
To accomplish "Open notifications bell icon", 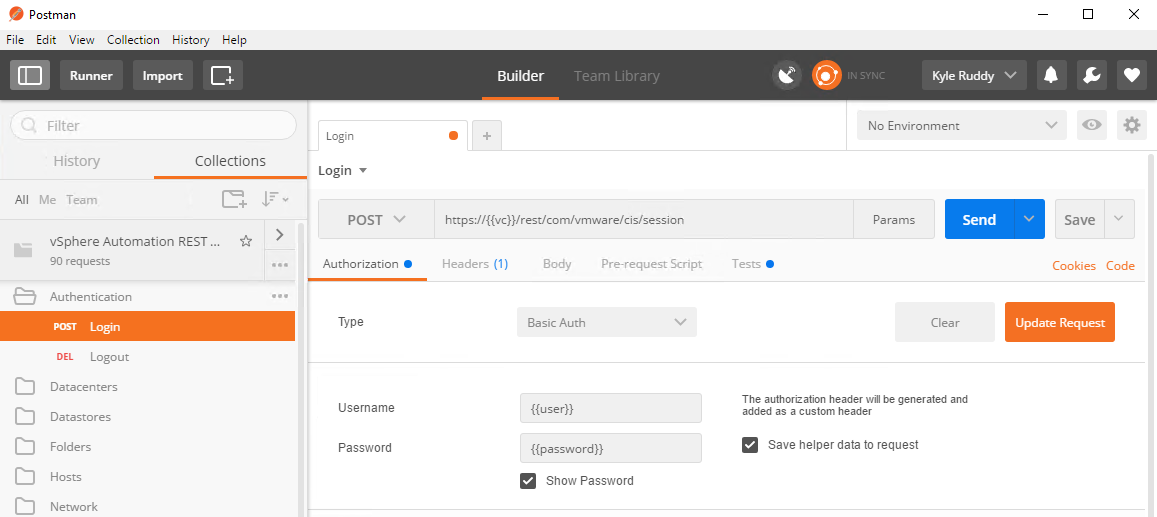I will tap(1050, 75).
